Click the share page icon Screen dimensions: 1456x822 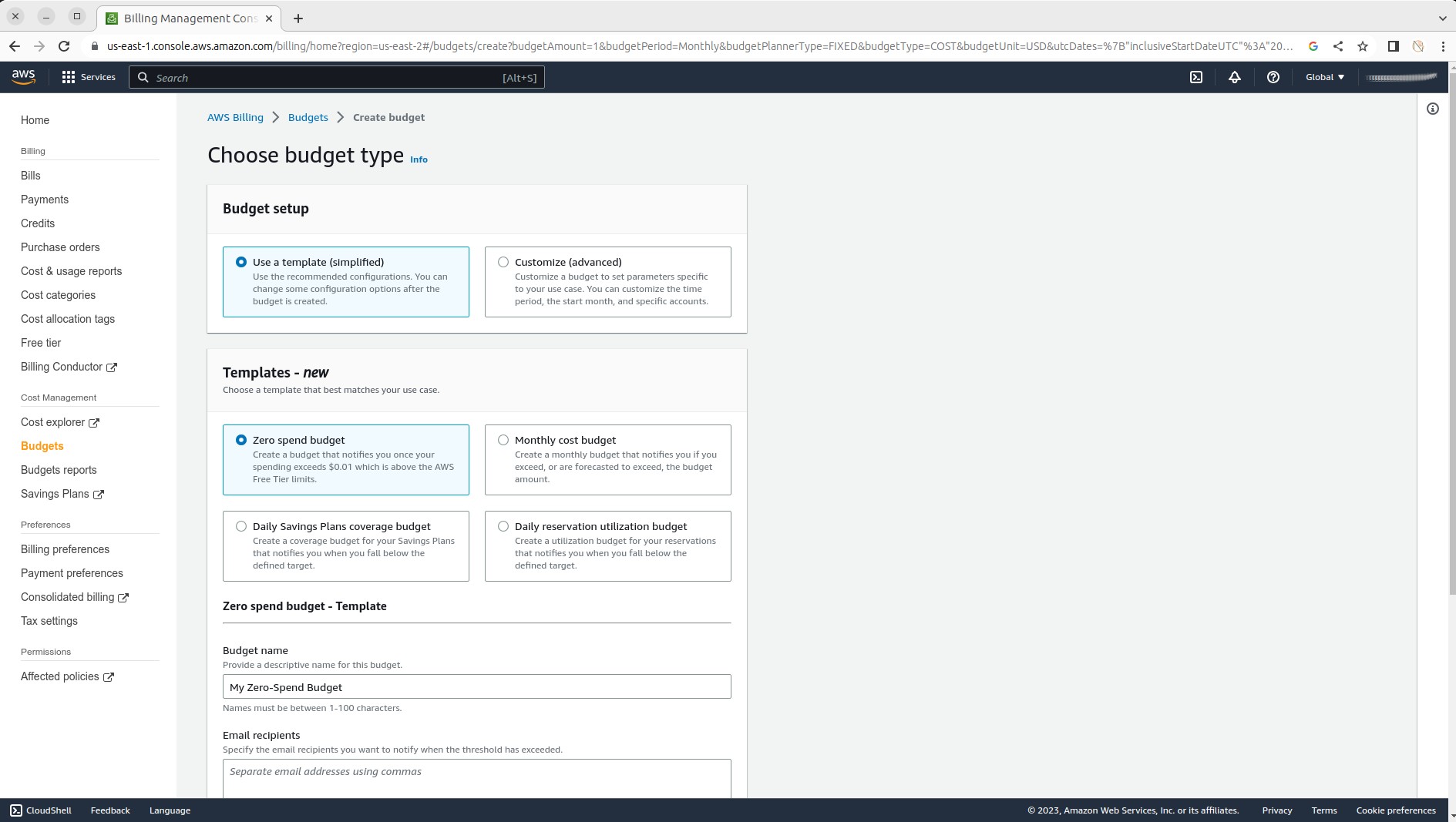point(1338,46)
